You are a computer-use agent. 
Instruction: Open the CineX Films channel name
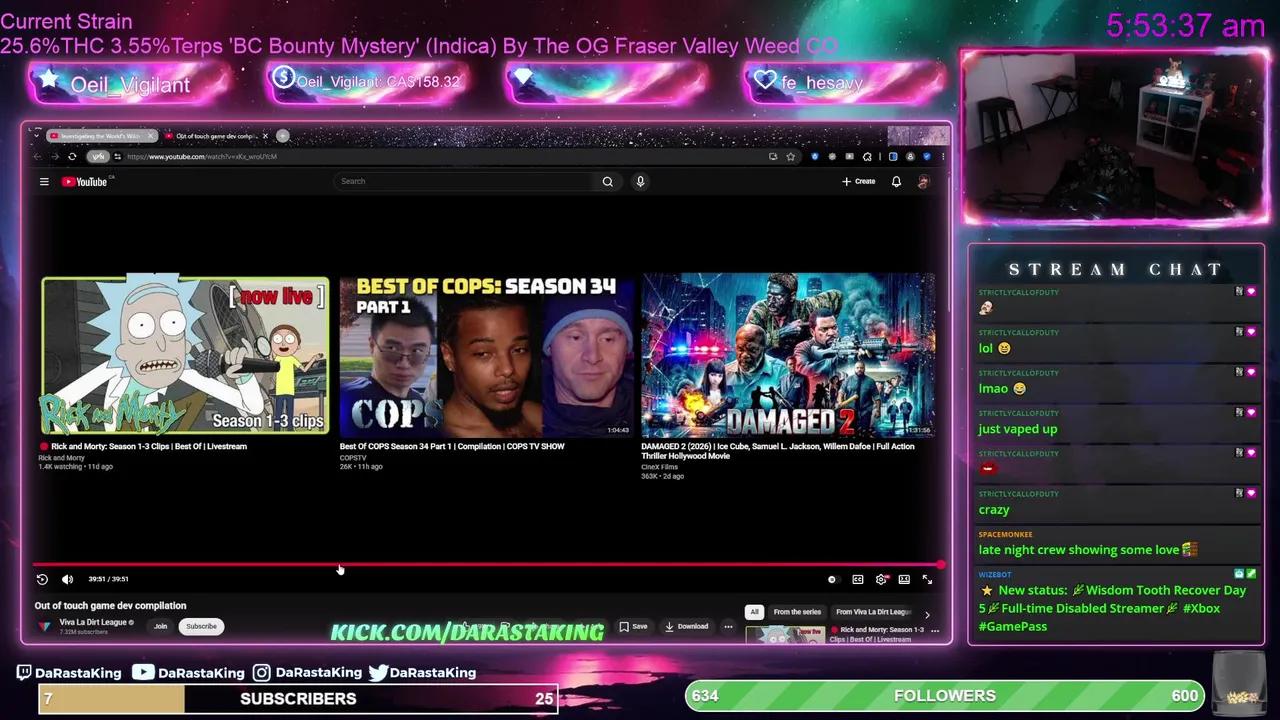pos(659,467)
